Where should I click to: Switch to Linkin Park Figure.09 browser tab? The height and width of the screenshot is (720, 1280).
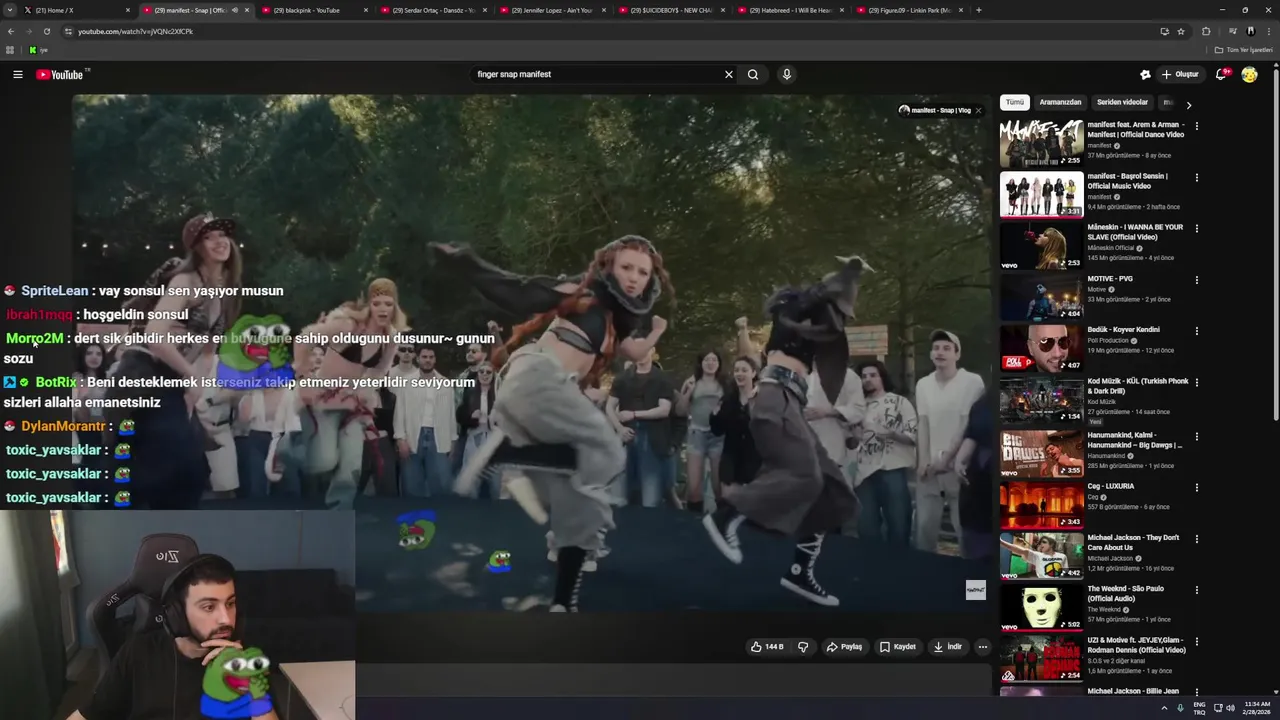coord(908,10)
